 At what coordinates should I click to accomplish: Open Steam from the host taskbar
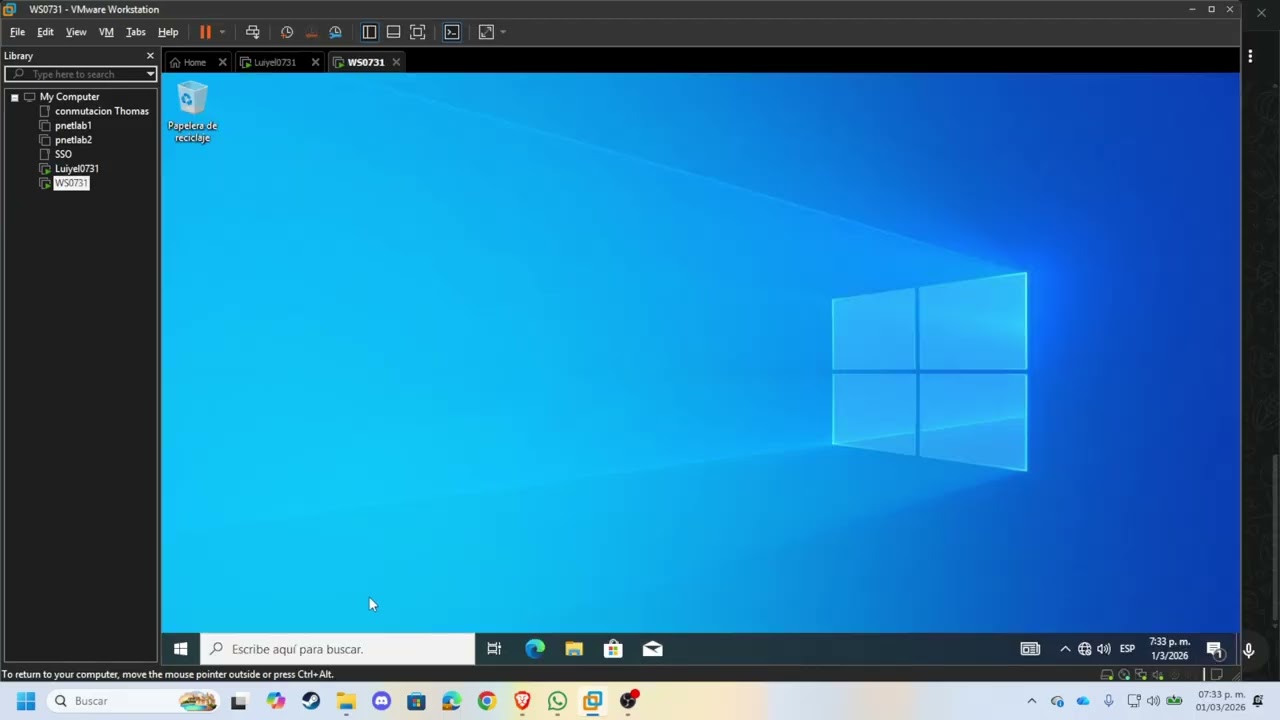point(311,701)
